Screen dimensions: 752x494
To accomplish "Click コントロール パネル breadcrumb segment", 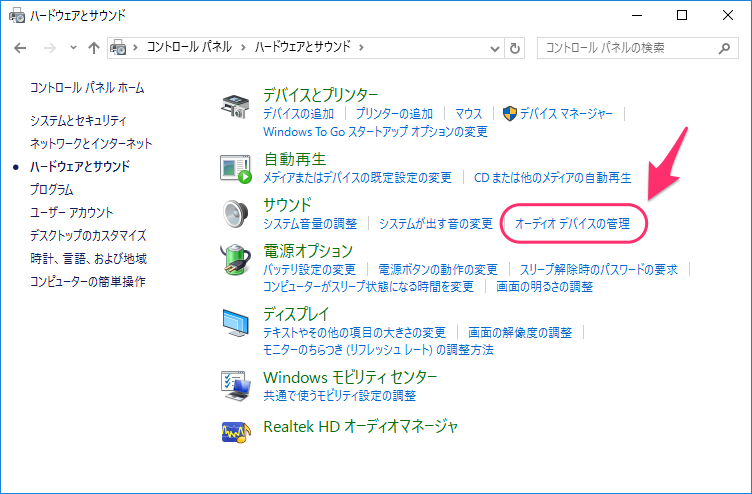I will (189, 47).
